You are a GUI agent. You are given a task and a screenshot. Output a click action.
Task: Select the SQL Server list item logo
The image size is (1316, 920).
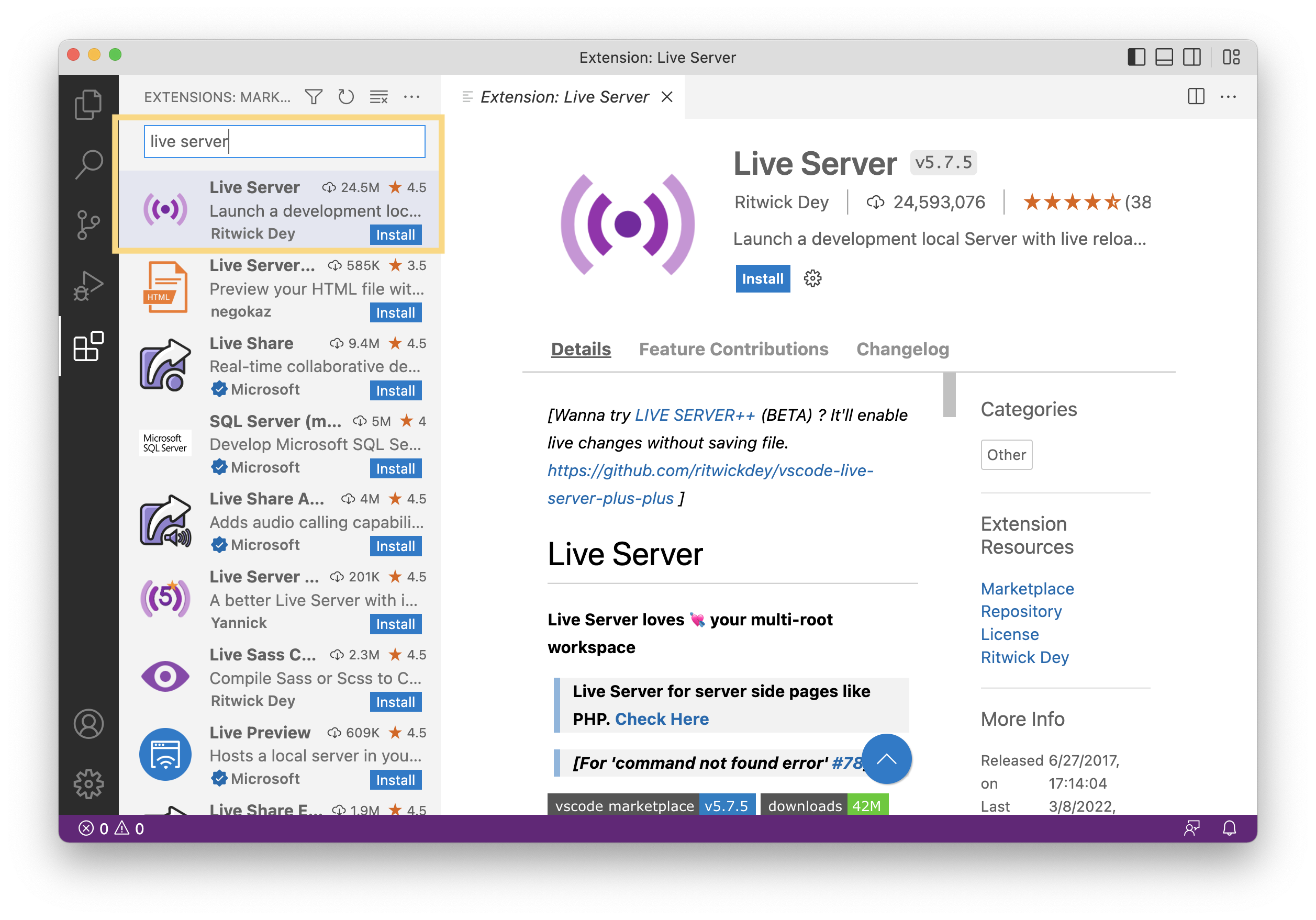pyautogui.click(x=165, y=443)
